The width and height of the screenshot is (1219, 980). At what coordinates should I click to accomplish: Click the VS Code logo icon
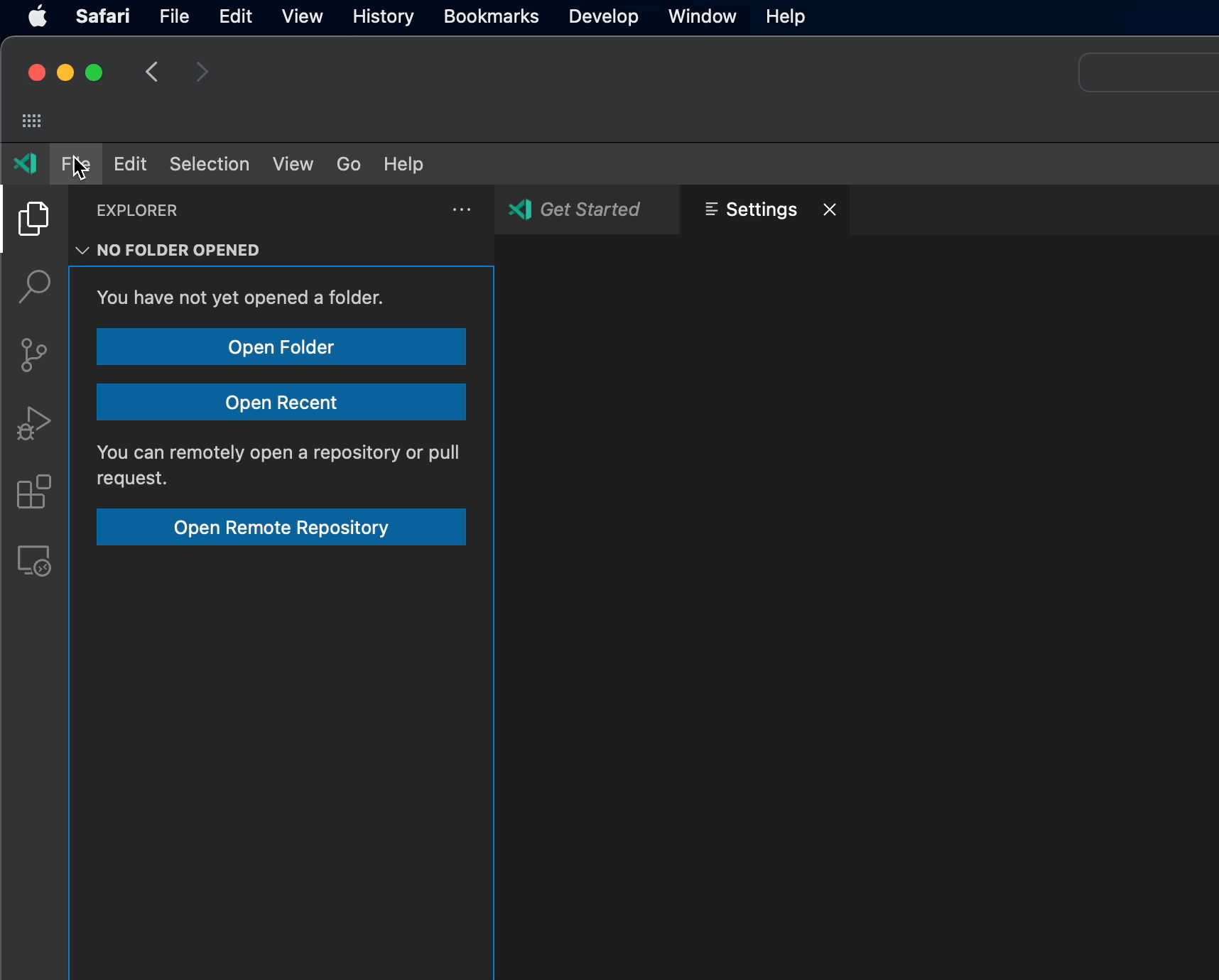pos(26,163)
